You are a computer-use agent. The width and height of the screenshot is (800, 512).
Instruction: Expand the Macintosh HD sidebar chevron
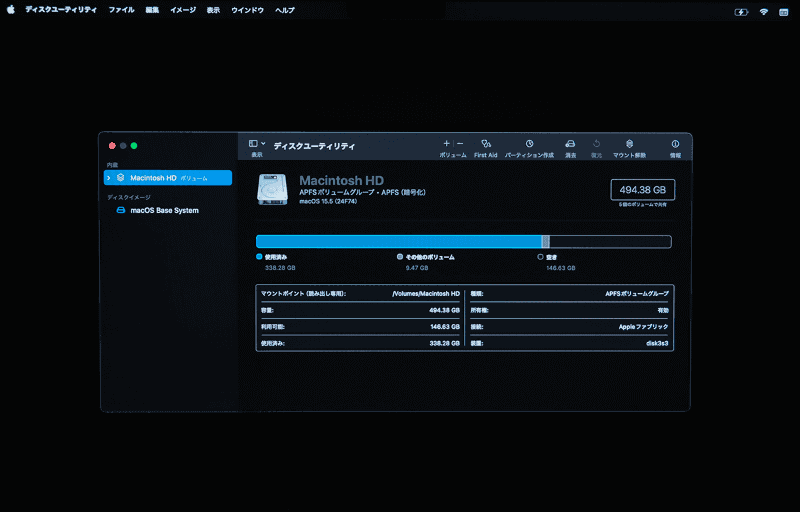[109, 178]
